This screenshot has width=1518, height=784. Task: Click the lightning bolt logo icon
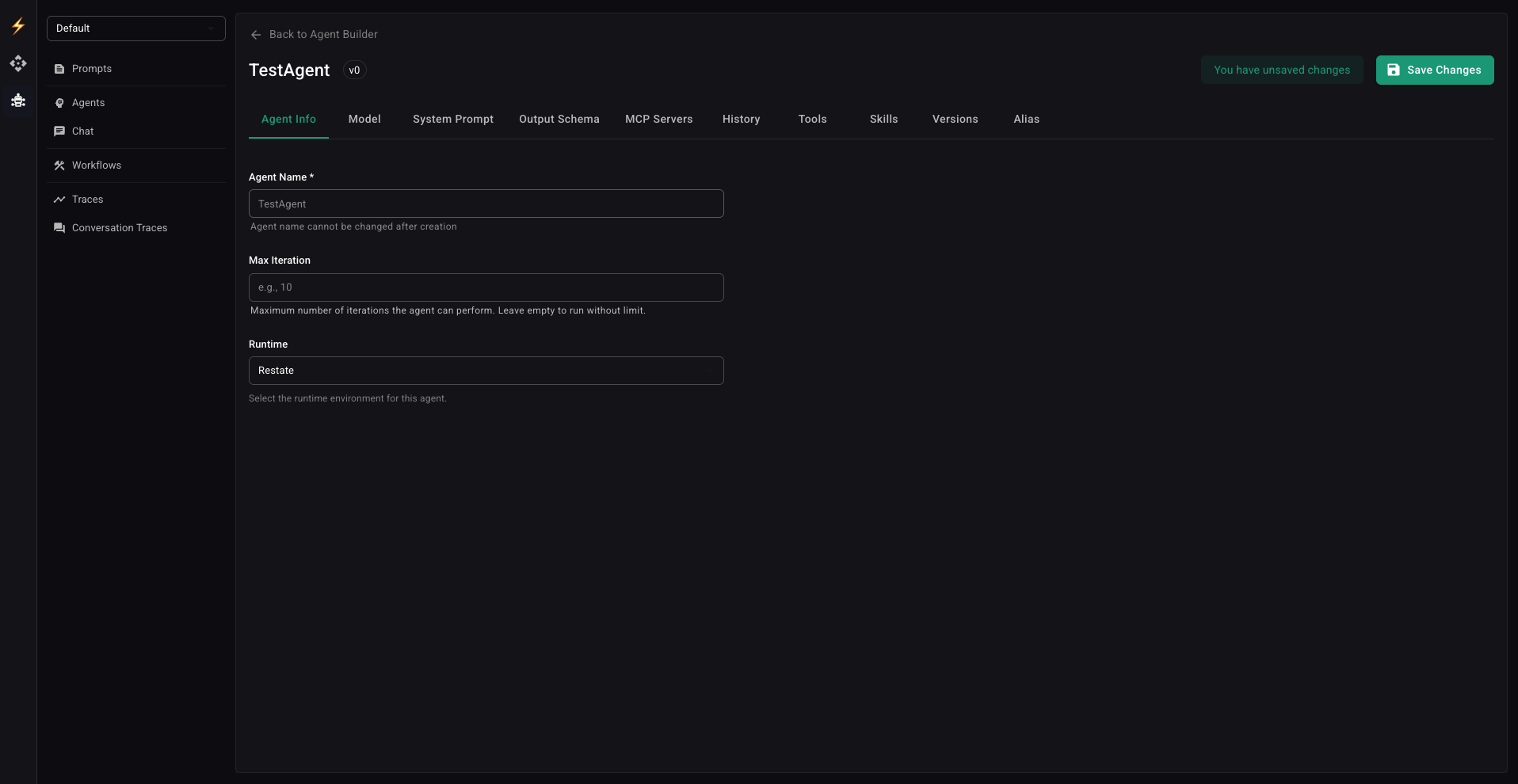point(17,26)
